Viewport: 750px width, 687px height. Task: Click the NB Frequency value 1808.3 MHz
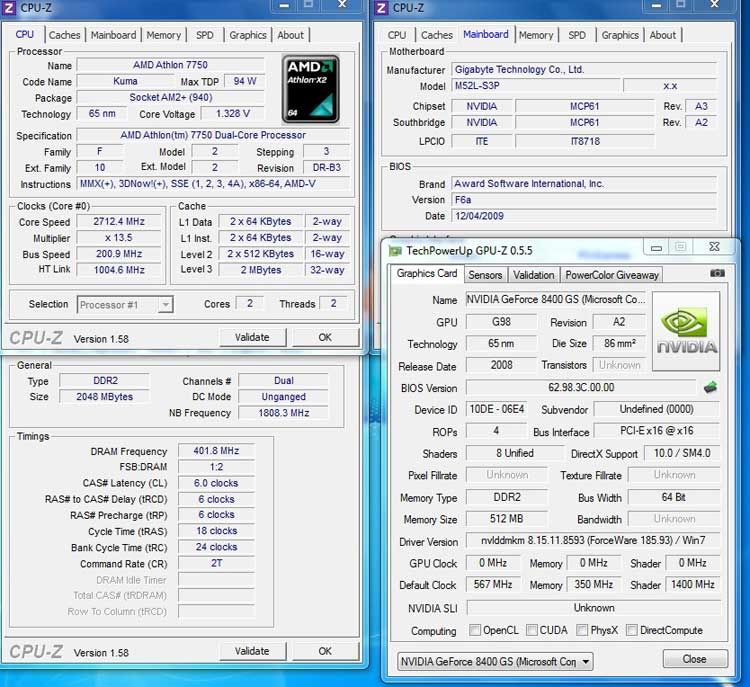coord(284,413)
